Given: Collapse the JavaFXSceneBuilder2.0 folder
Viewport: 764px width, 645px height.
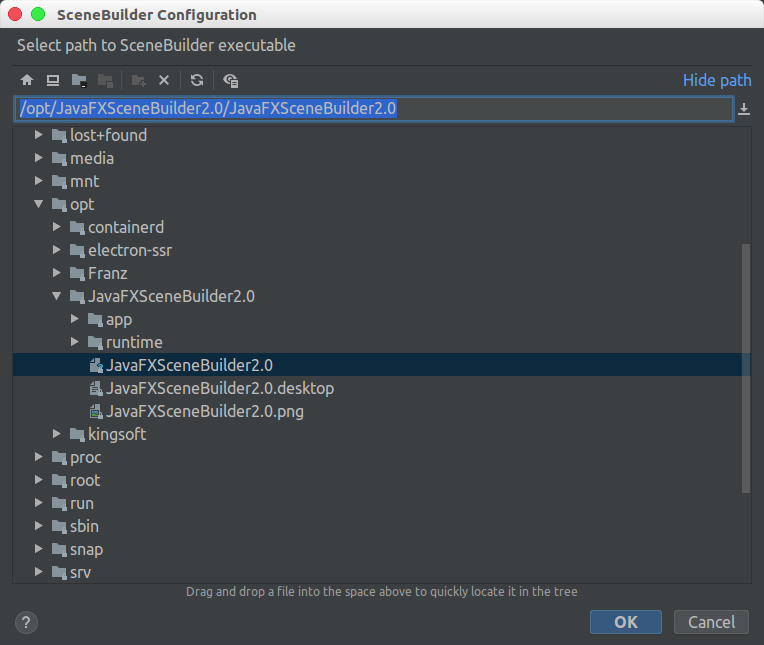Looking at the screenshot, I should [x=57, y=296].
